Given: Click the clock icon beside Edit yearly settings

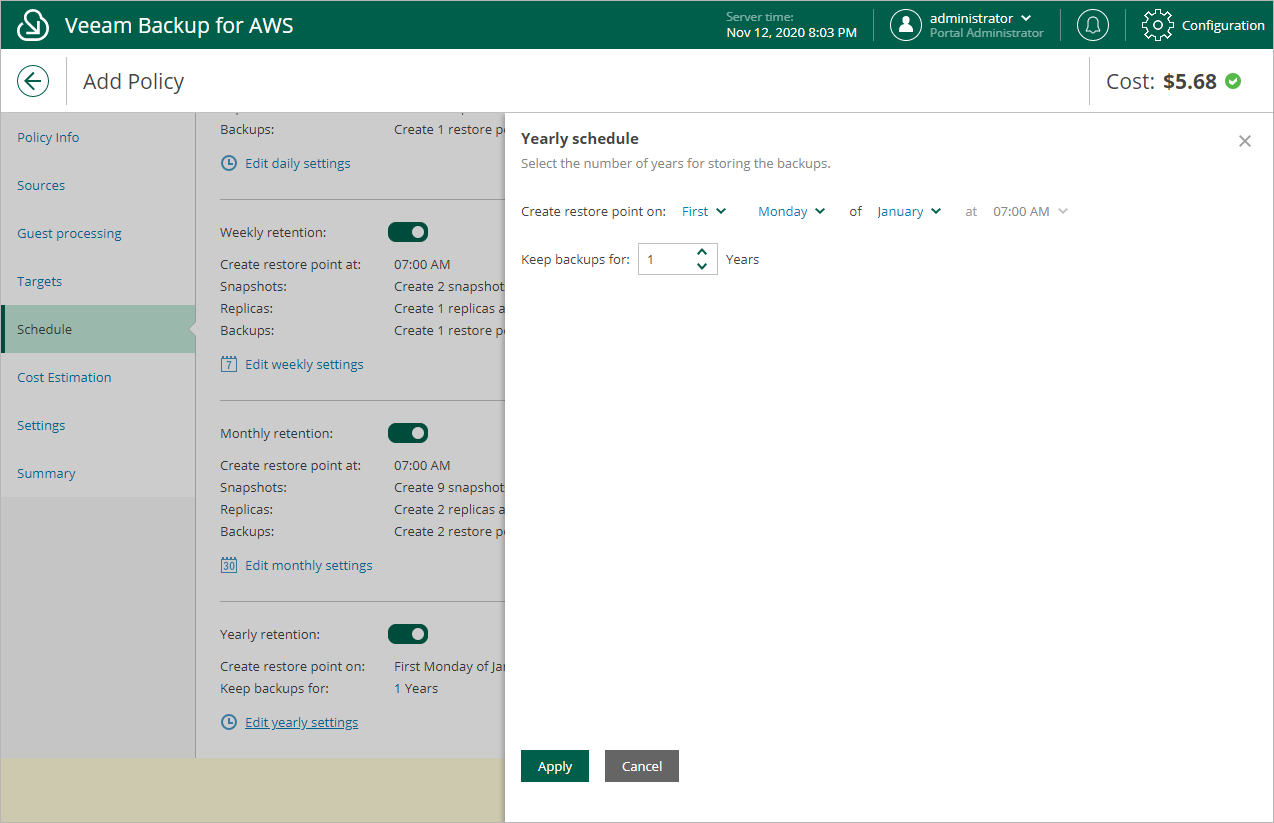Looking at the screenshot, I should 229,722.
